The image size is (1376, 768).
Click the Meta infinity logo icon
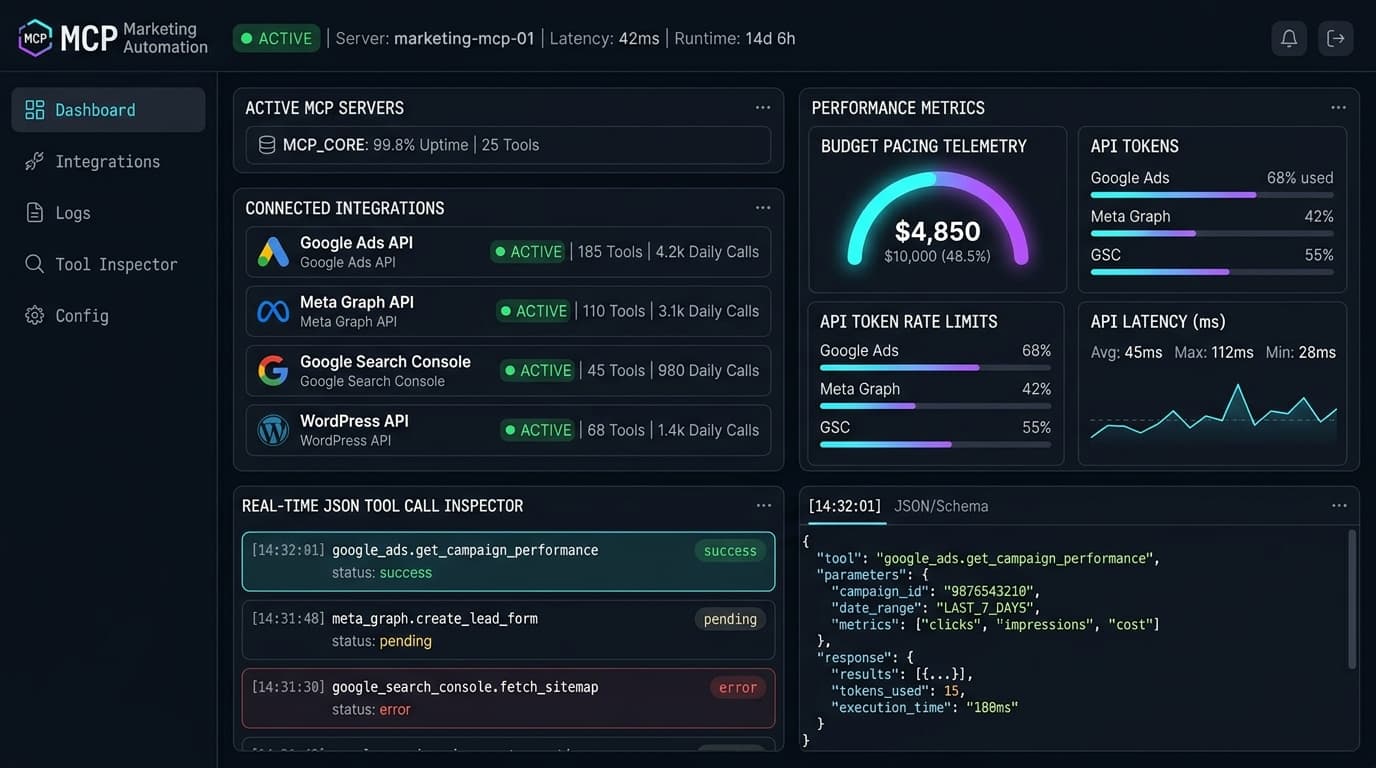click(273, 311)
